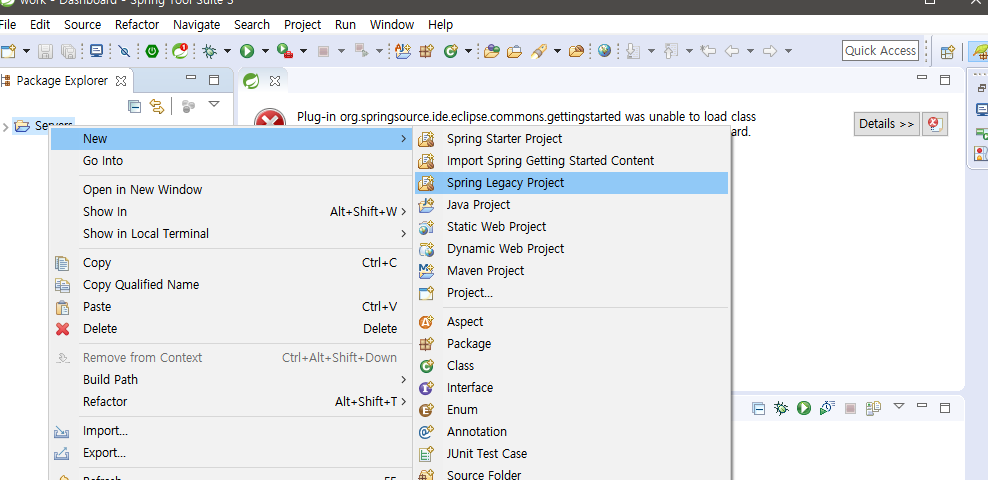Viewport: 988px width, 480px height.
Task: Select Spring Starter Project from submenu
Action: pyautogui.click(x=572, y=139)
